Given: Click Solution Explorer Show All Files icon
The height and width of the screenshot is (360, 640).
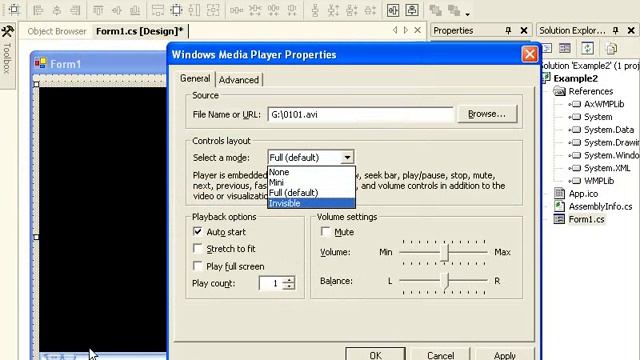Looking at the screenshot, I should (x=611, y=48).
